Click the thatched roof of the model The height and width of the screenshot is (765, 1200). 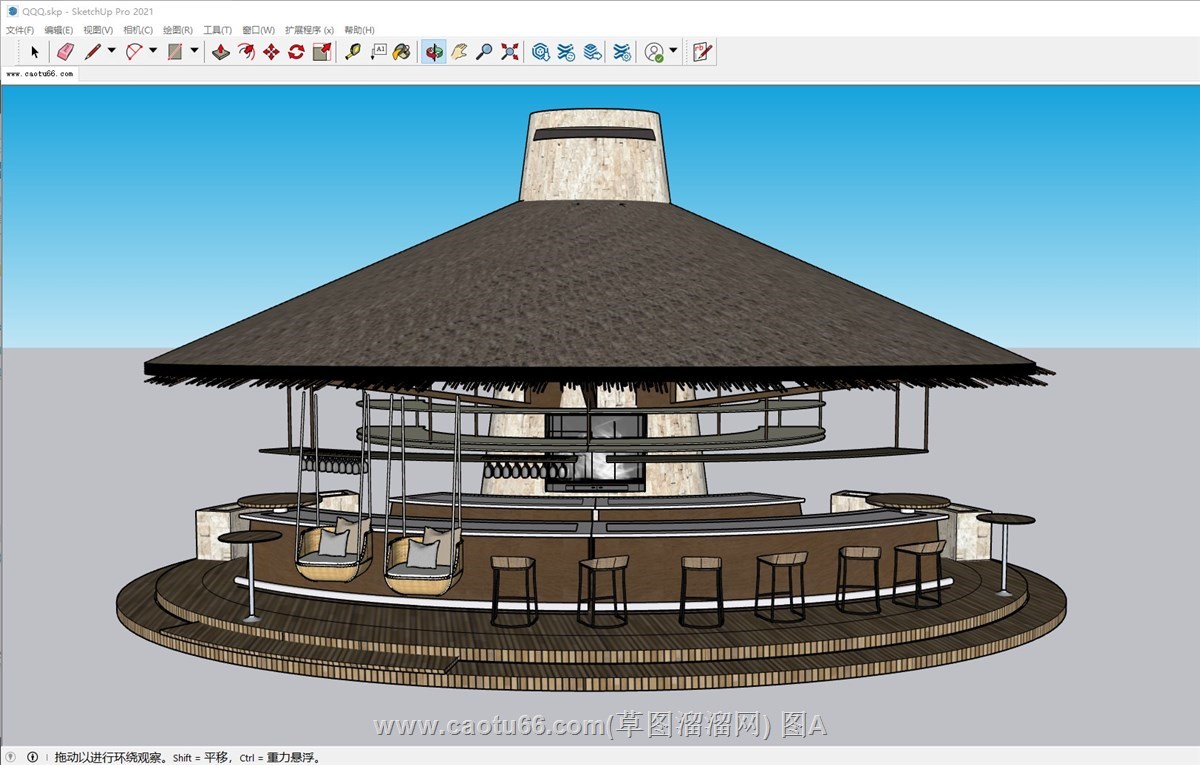click(x=590, y=290)
